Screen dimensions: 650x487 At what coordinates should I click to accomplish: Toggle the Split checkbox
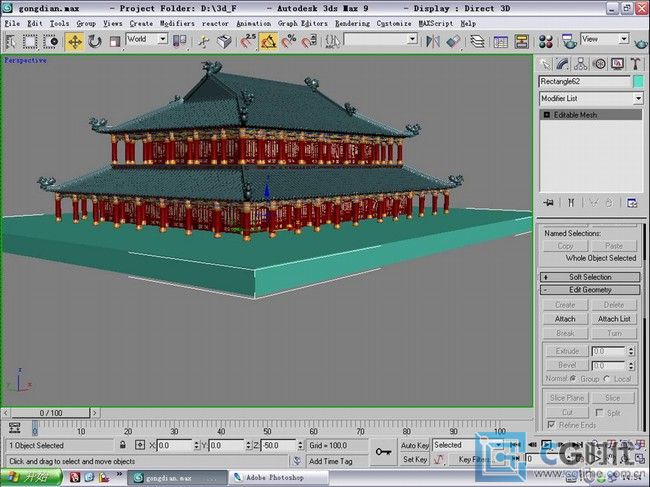(599, 412)
